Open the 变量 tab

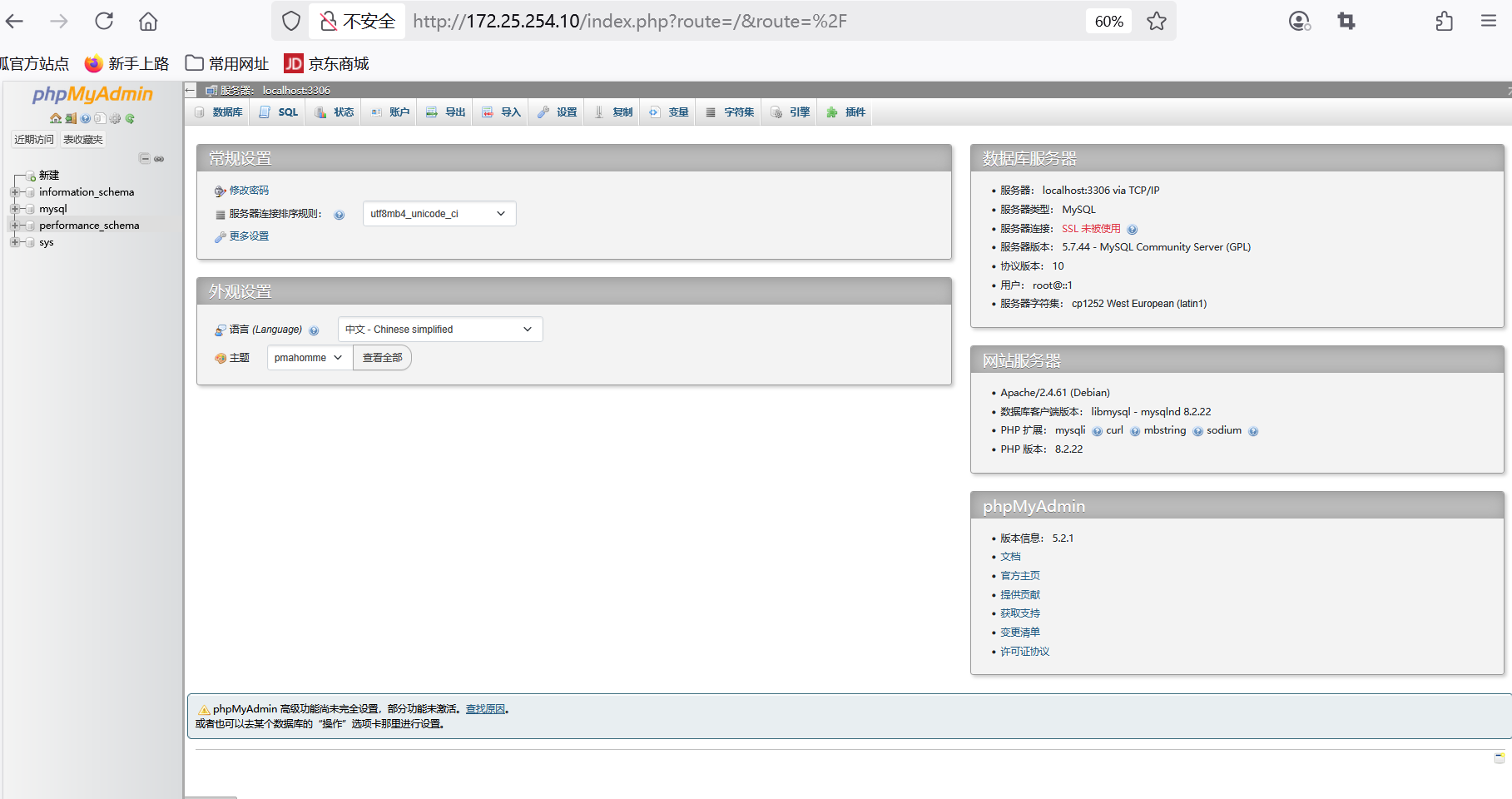668,112
